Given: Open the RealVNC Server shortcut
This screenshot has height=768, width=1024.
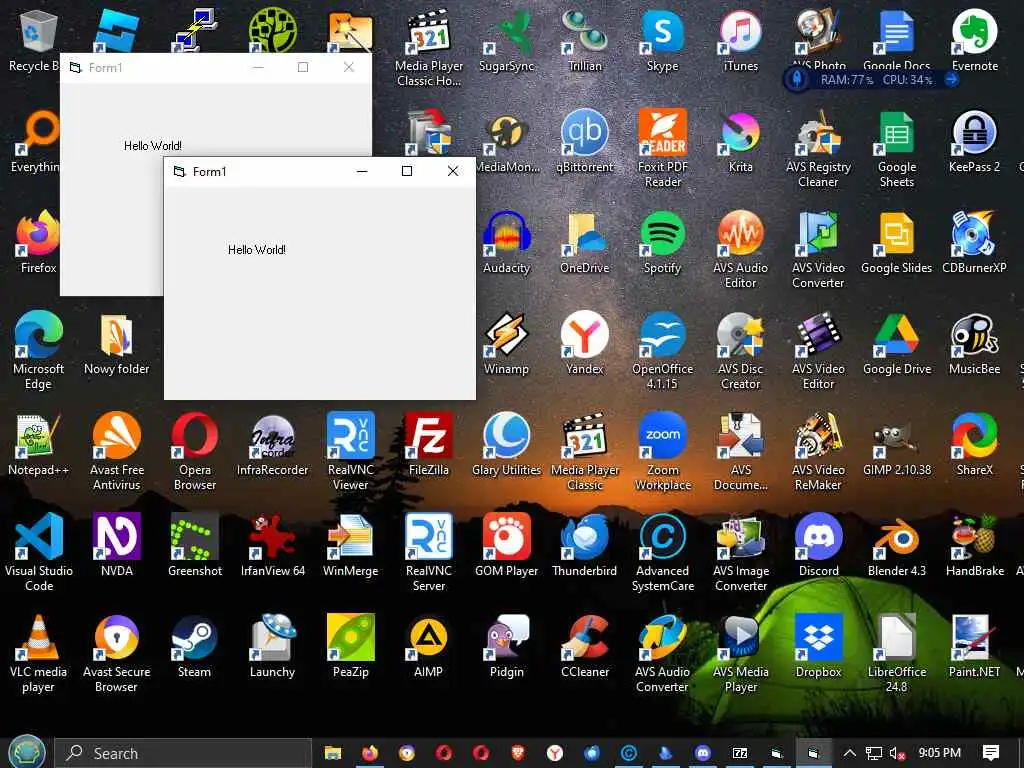Looking at the screenshot, I should [428, 552].
